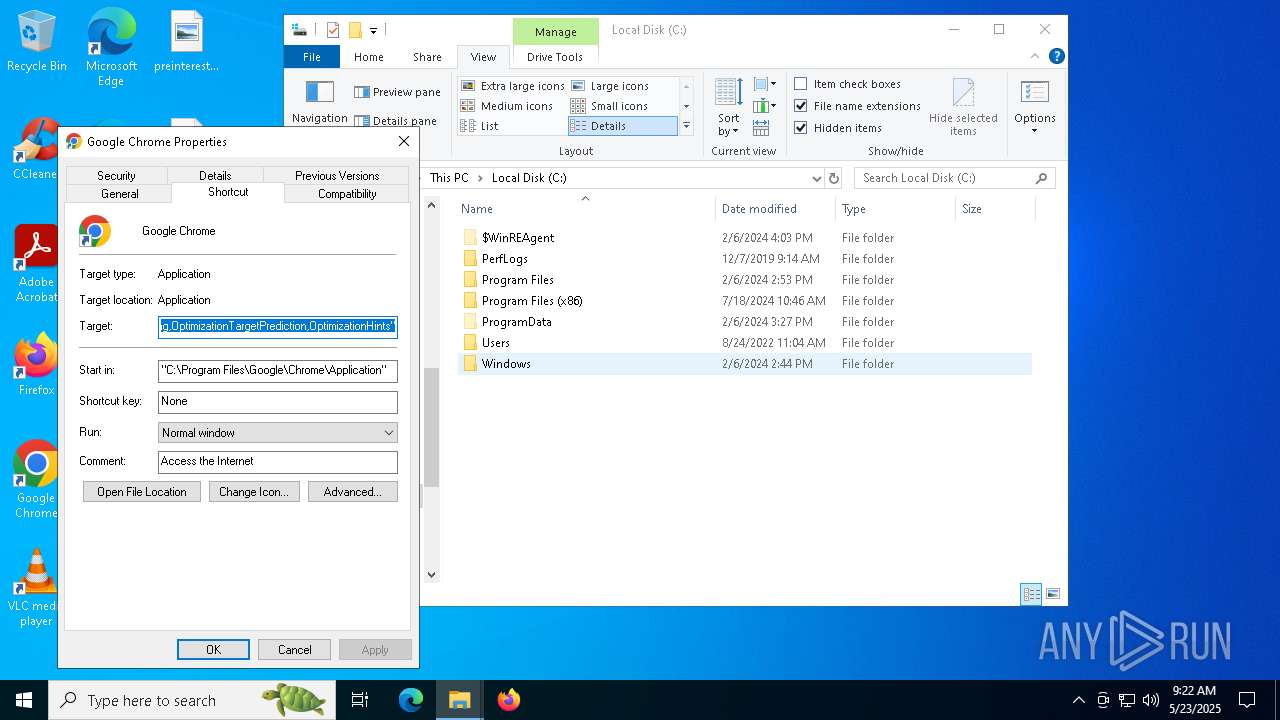Choose Small icons layout
The height and width of the screenshot is (720, 1280).
click(x=609, y=106)
